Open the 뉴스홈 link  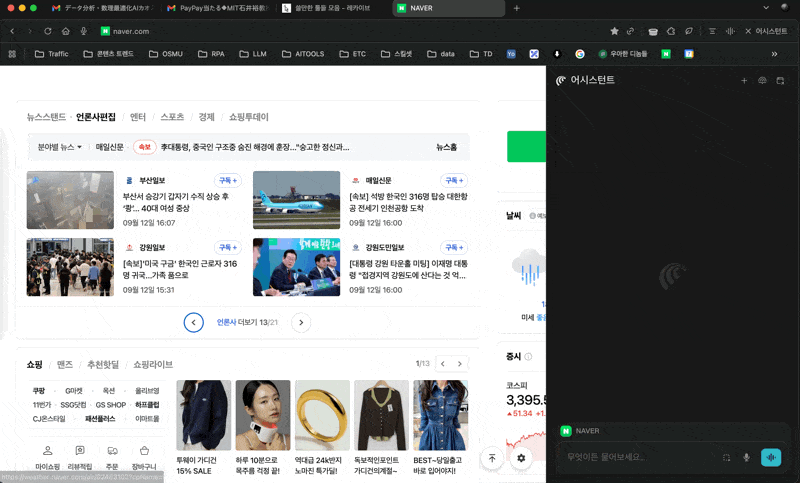click(x=446, y=147)
